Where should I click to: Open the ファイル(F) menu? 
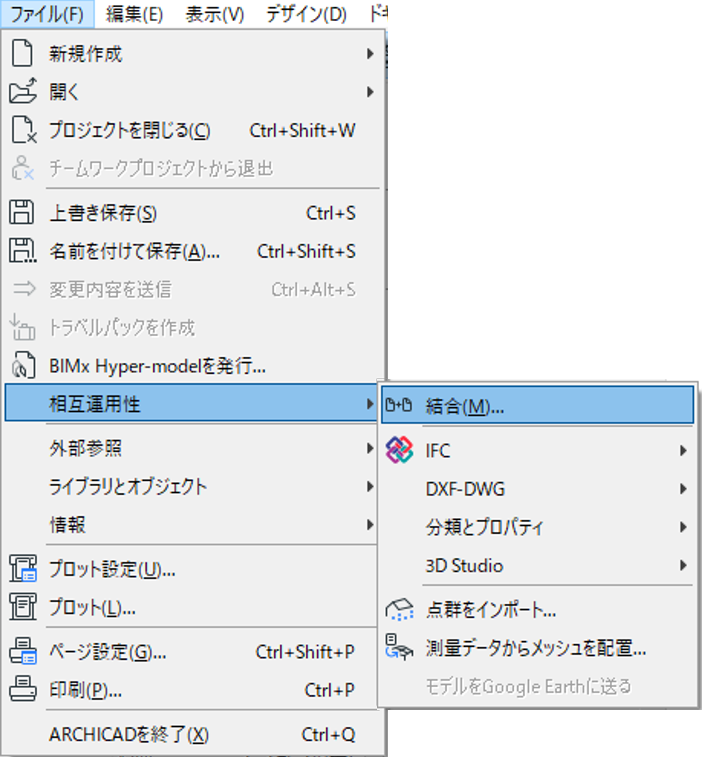tap(47, 14)
